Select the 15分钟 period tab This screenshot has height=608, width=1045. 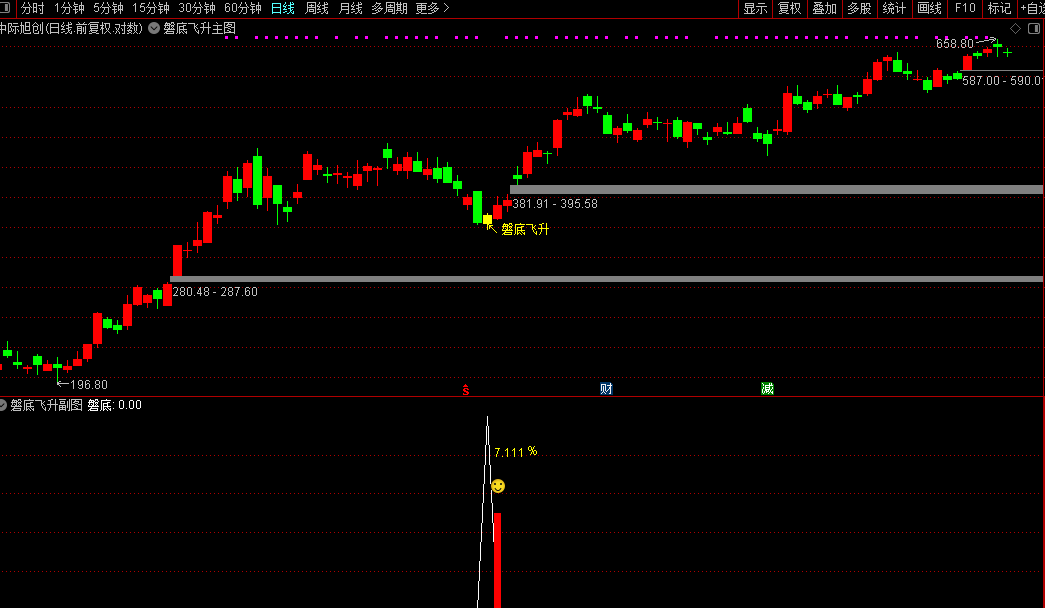click(x=151, y=8)
